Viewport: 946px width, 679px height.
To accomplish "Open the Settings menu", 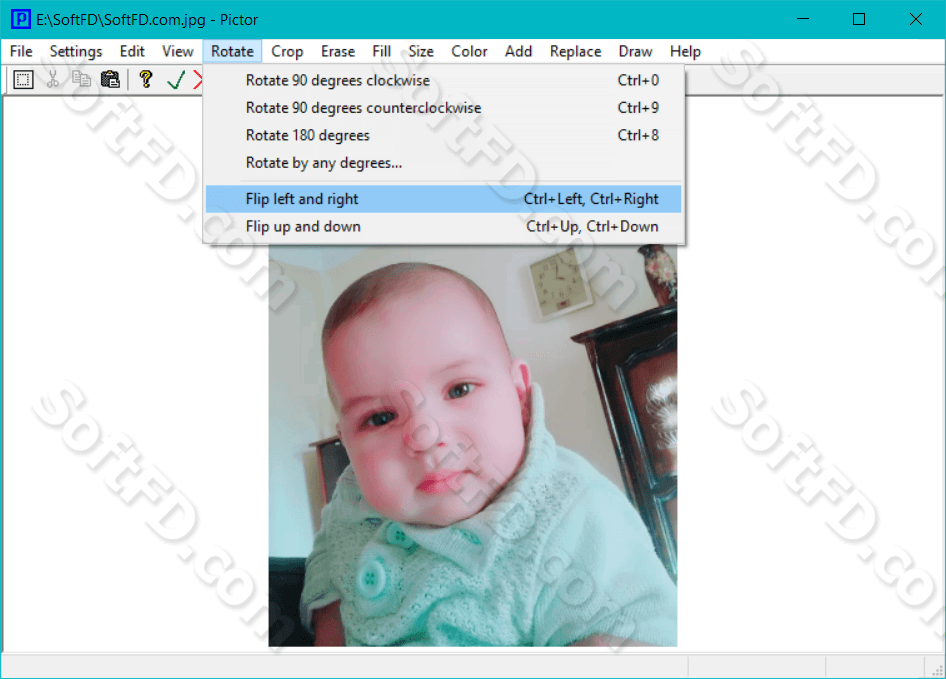I will click(76, 51).
